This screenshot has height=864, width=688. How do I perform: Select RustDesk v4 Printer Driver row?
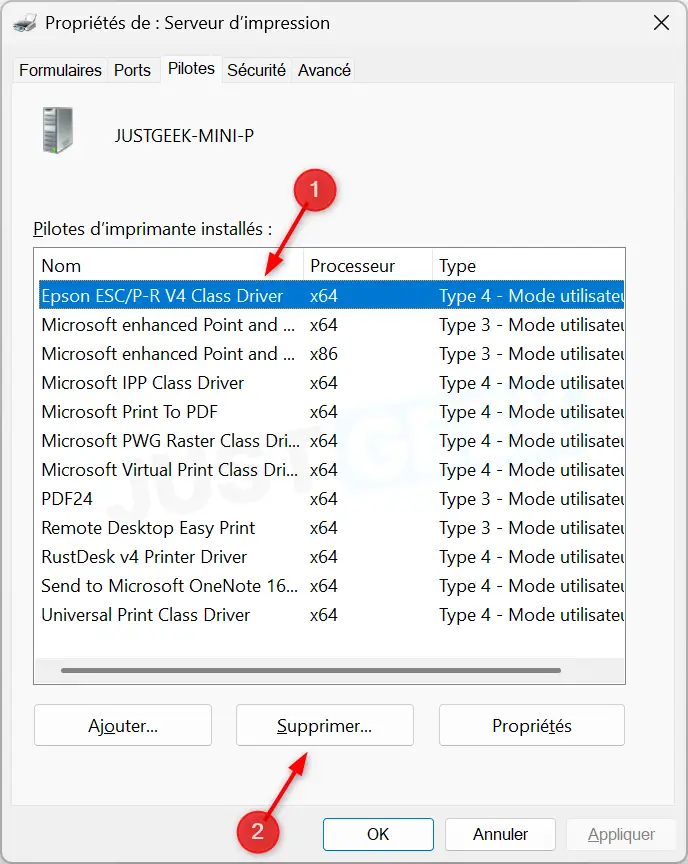pos(331,557)
